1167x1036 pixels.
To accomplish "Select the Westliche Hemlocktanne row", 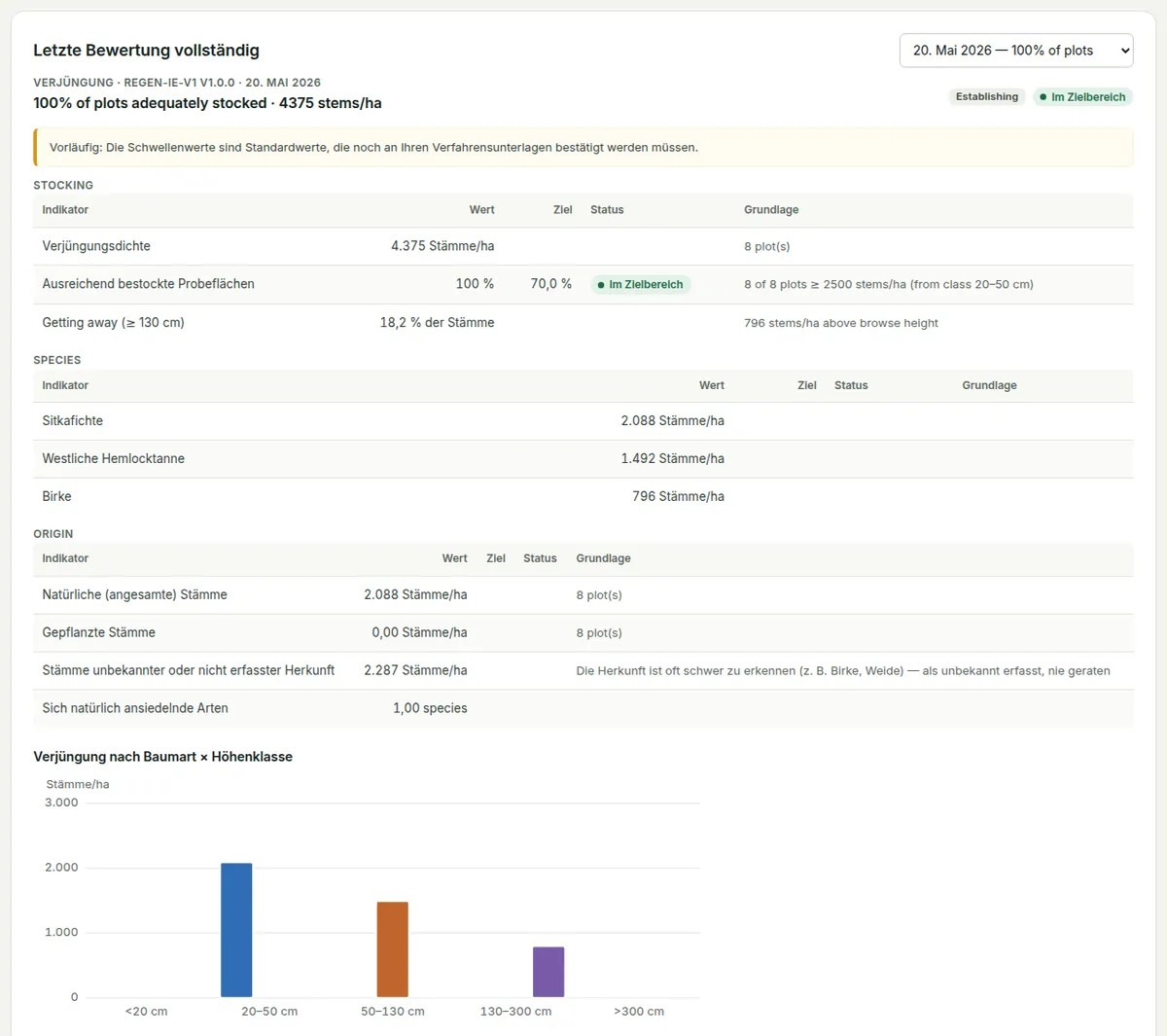I will [583, 459].
